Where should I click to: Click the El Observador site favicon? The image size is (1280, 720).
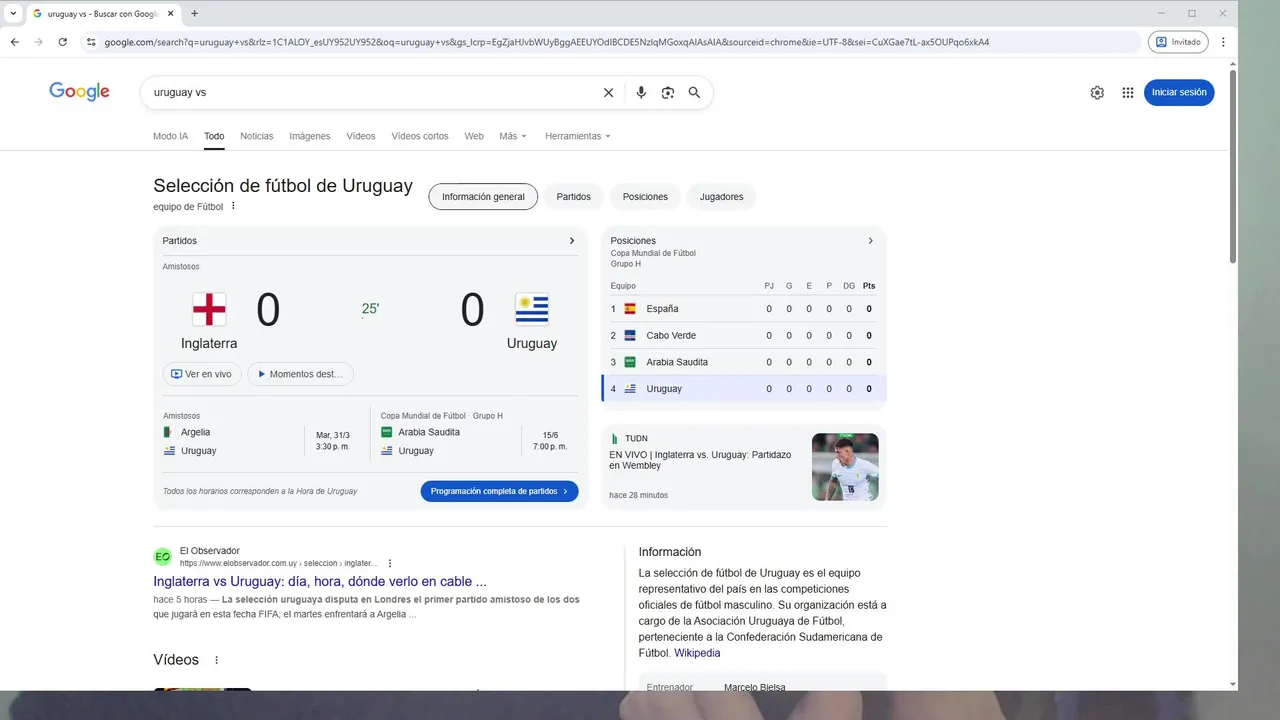(162, 556)
